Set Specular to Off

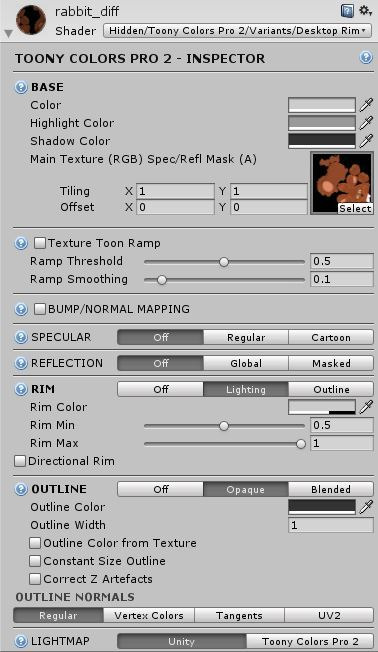[x=161, y=337]
